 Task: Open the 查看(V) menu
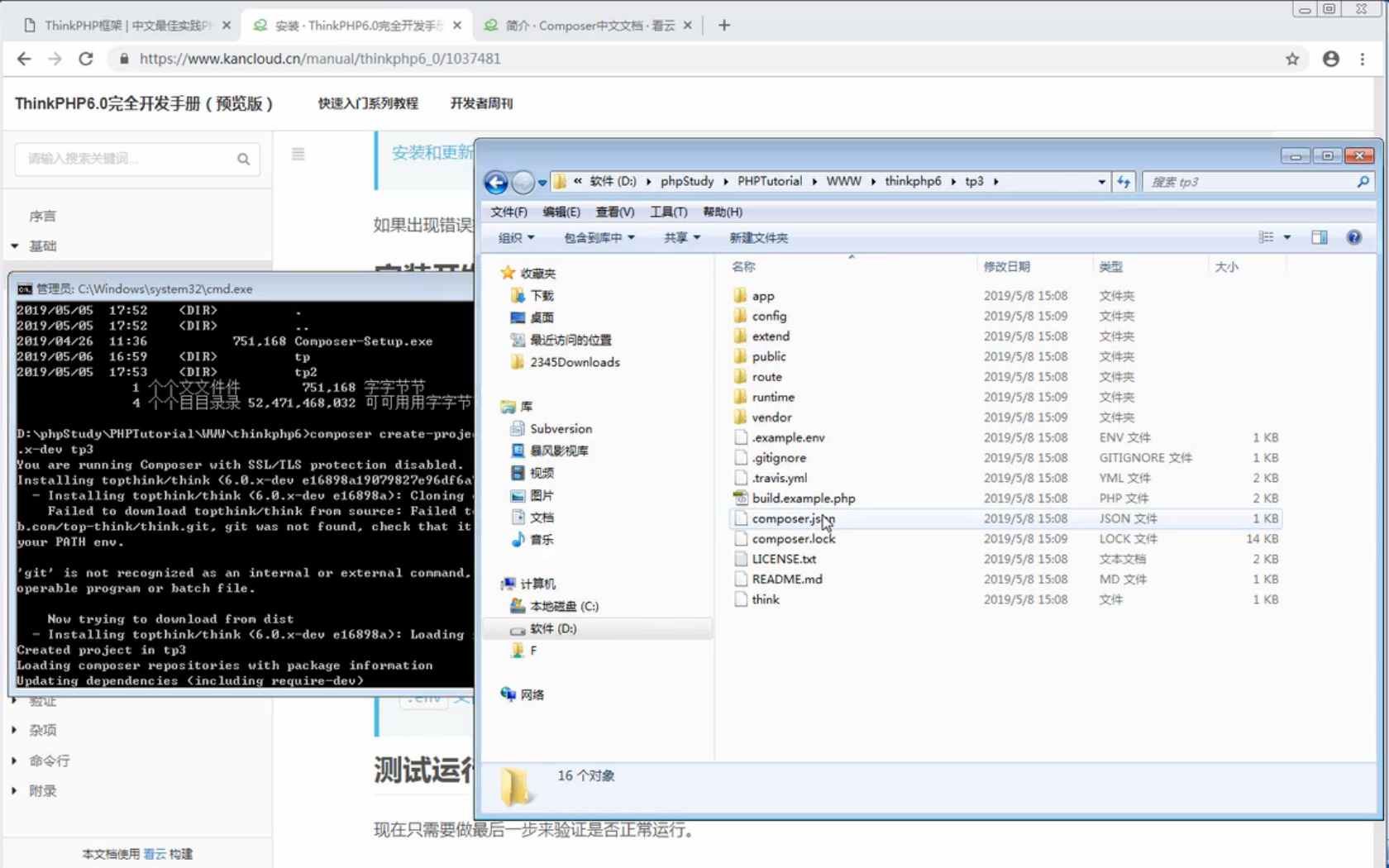pyautogui.click(x=615, y=212)
